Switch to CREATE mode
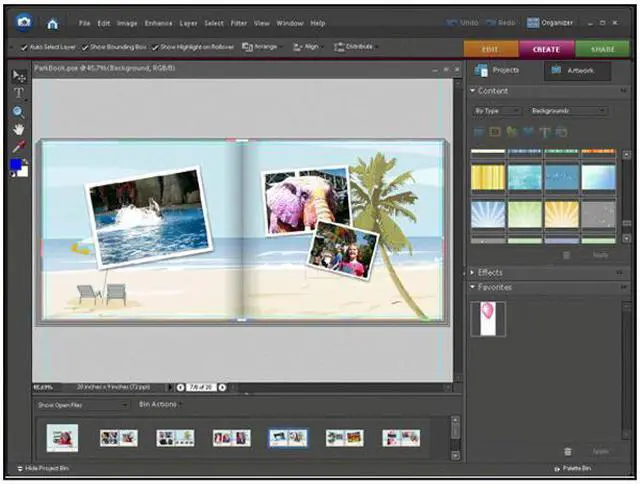 (547, 49)
